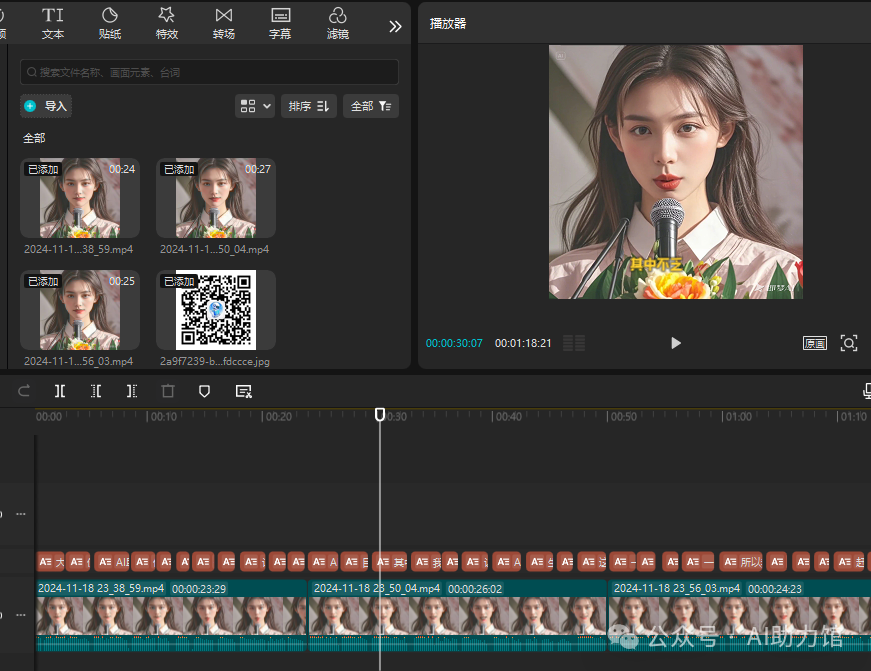Open the 全部 filter menu
Viewport: 871px width, 671px height.
[x=371, y=106]
